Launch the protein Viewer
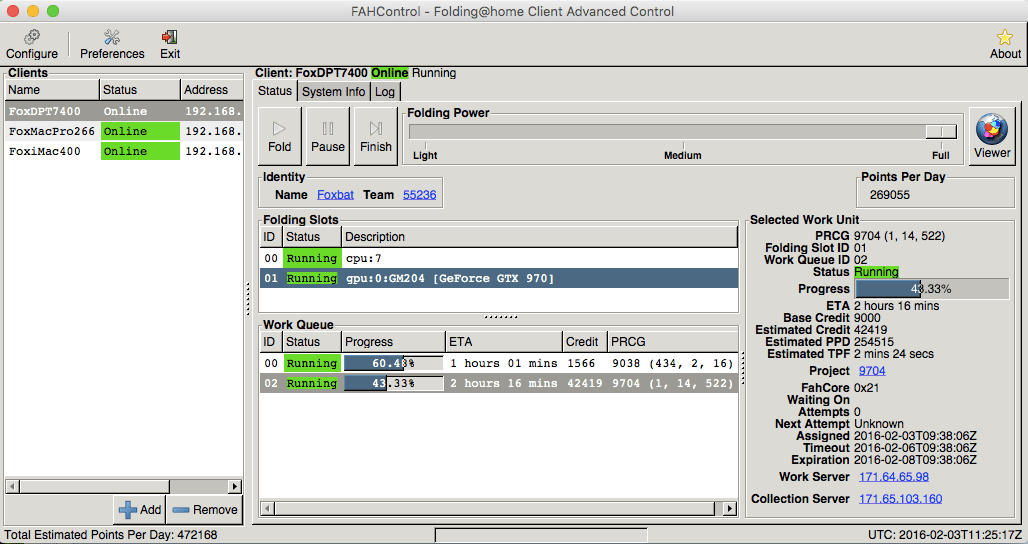The height and width of the screenshot is (544, 1028). (x=992, y=136)
